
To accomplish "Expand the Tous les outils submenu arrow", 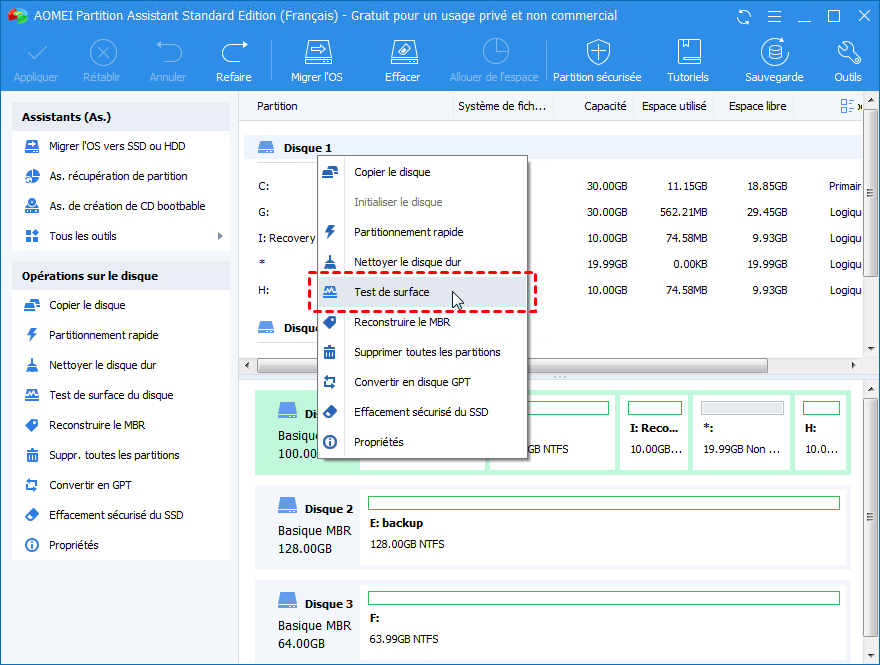I will pos(220,236).
